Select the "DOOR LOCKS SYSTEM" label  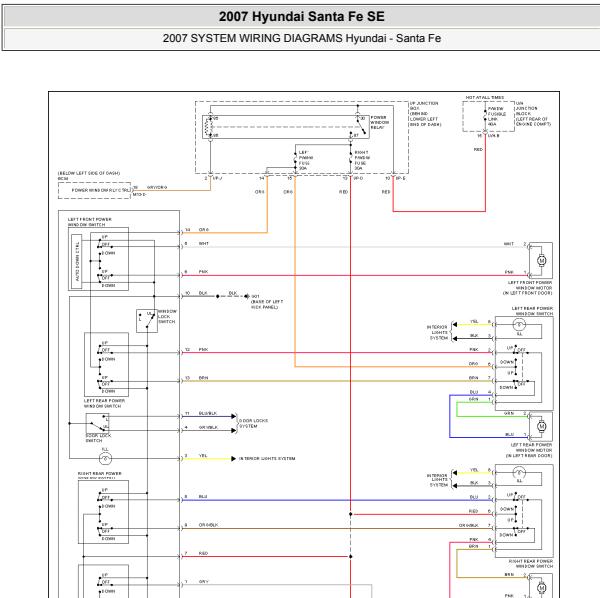(x=253, y=423)
